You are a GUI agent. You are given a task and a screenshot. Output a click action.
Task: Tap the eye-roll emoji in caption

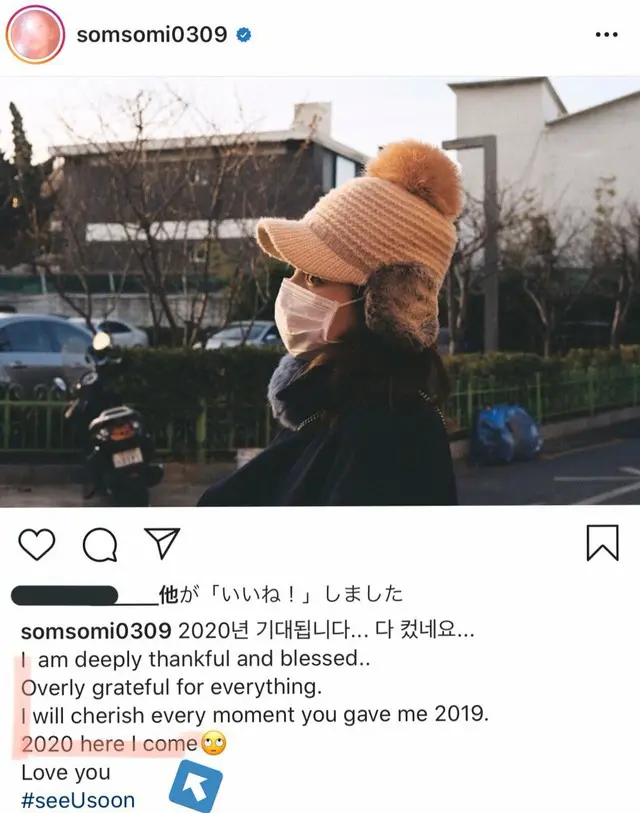pos(214,744)
